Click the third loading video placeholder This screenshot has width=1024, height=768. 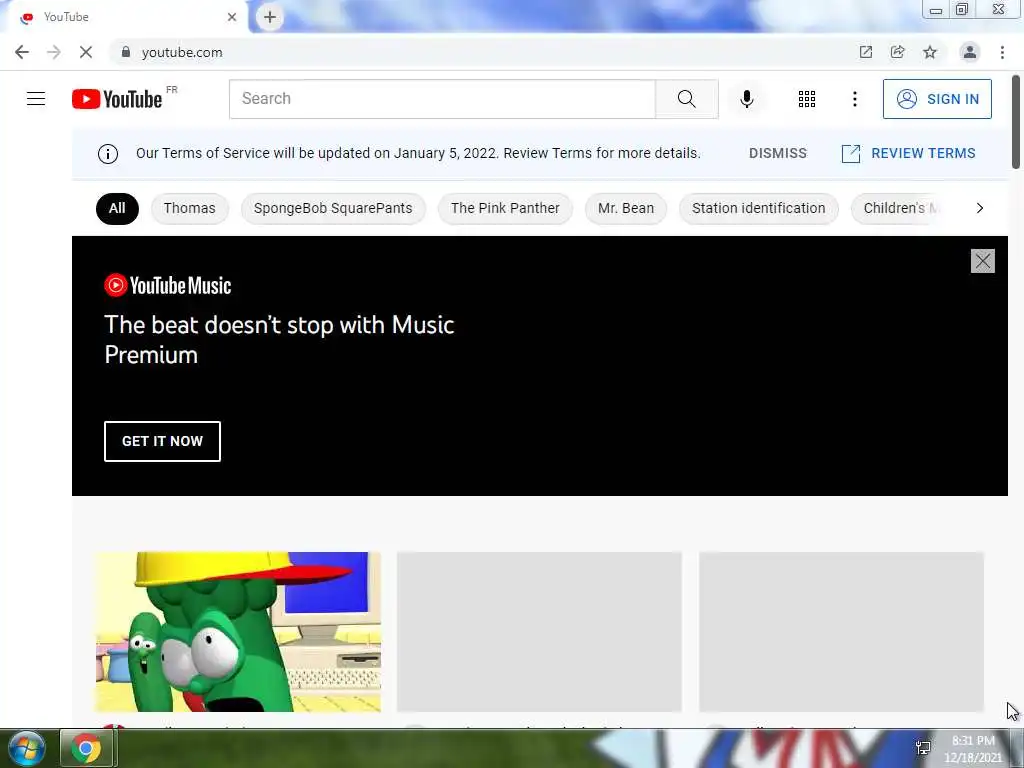click(x=841, y=632)
